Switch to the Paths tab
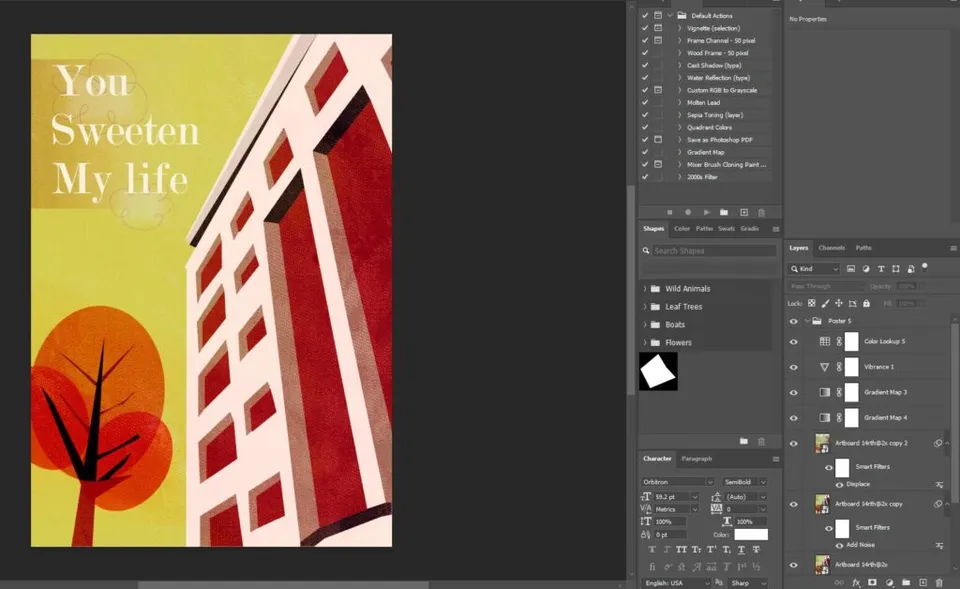 (x=863, y=248)
